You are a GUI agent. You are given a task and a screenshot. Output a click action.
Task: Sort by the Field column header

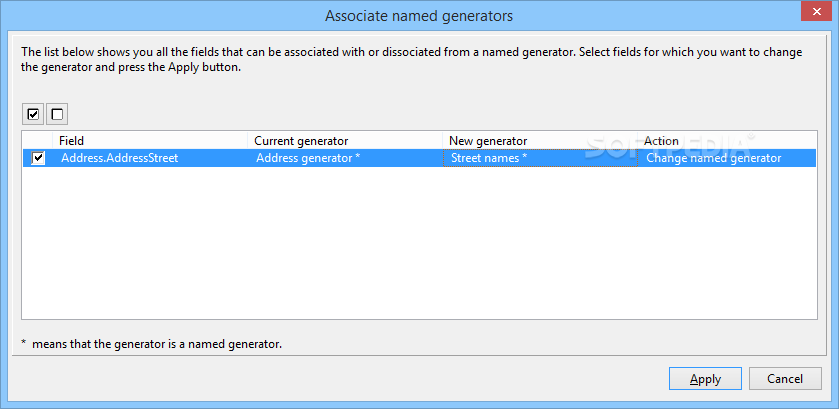coord(150,141)
